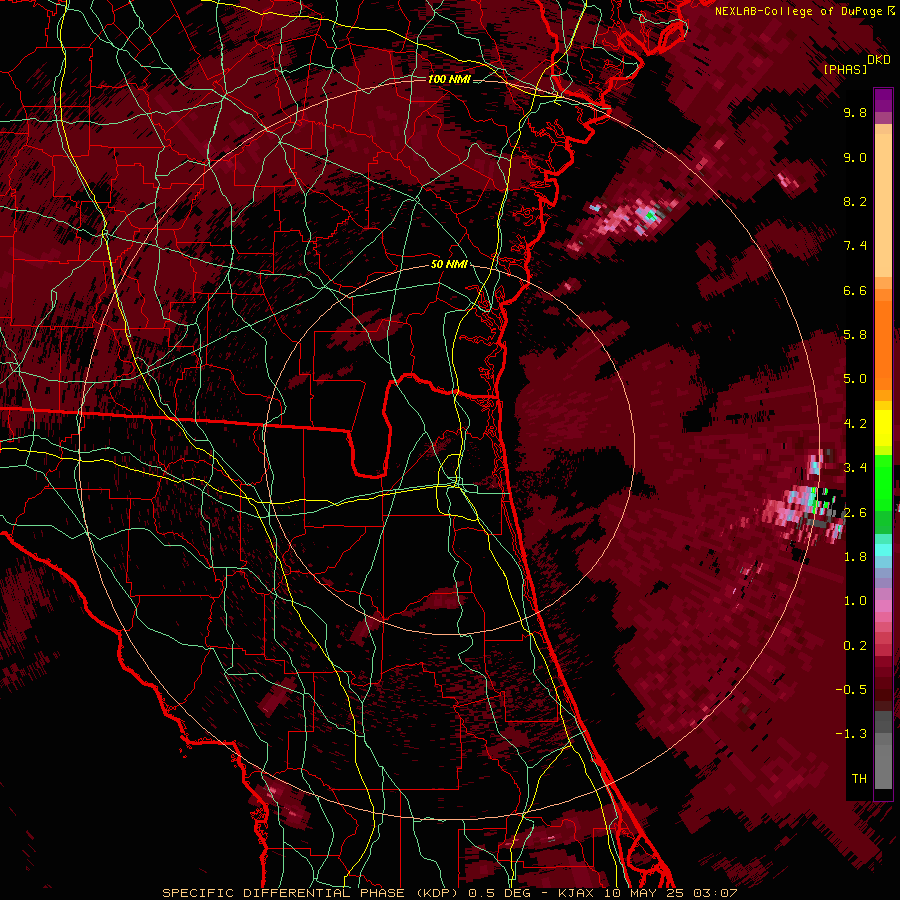Click the 9.8 value on the legend

point(855,112)
